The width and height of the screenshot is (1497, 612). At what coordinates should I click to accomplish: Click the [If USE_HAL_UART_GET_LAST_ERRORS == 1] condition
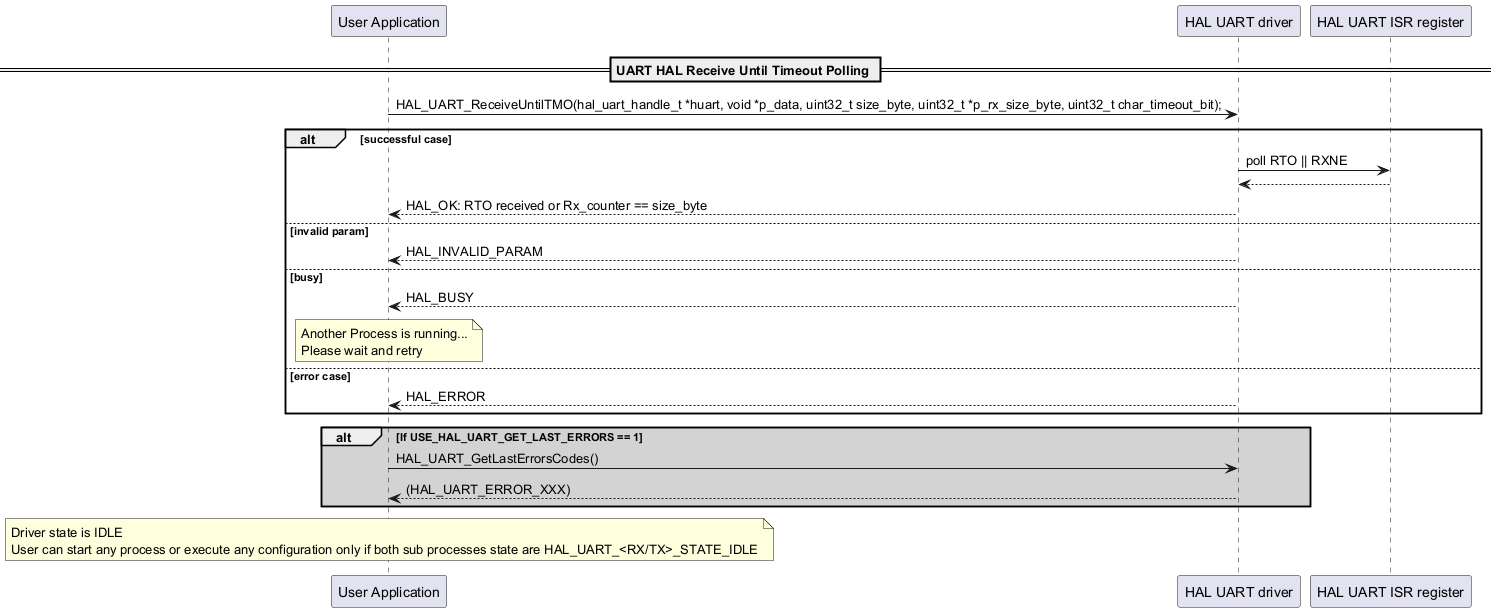(x=519, y=437)
